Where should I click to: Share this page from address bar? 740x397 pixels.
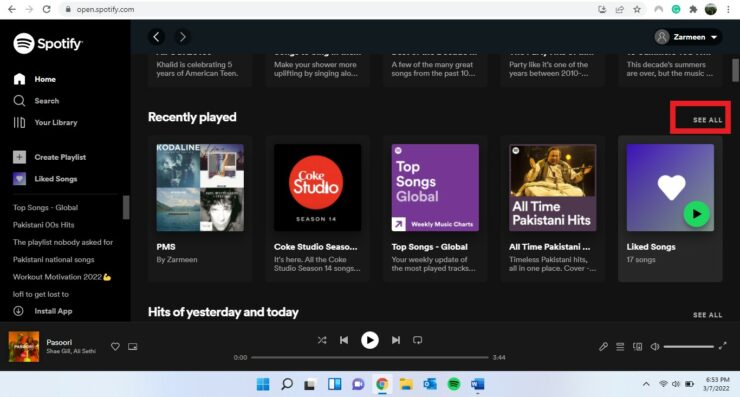[620, 9]
